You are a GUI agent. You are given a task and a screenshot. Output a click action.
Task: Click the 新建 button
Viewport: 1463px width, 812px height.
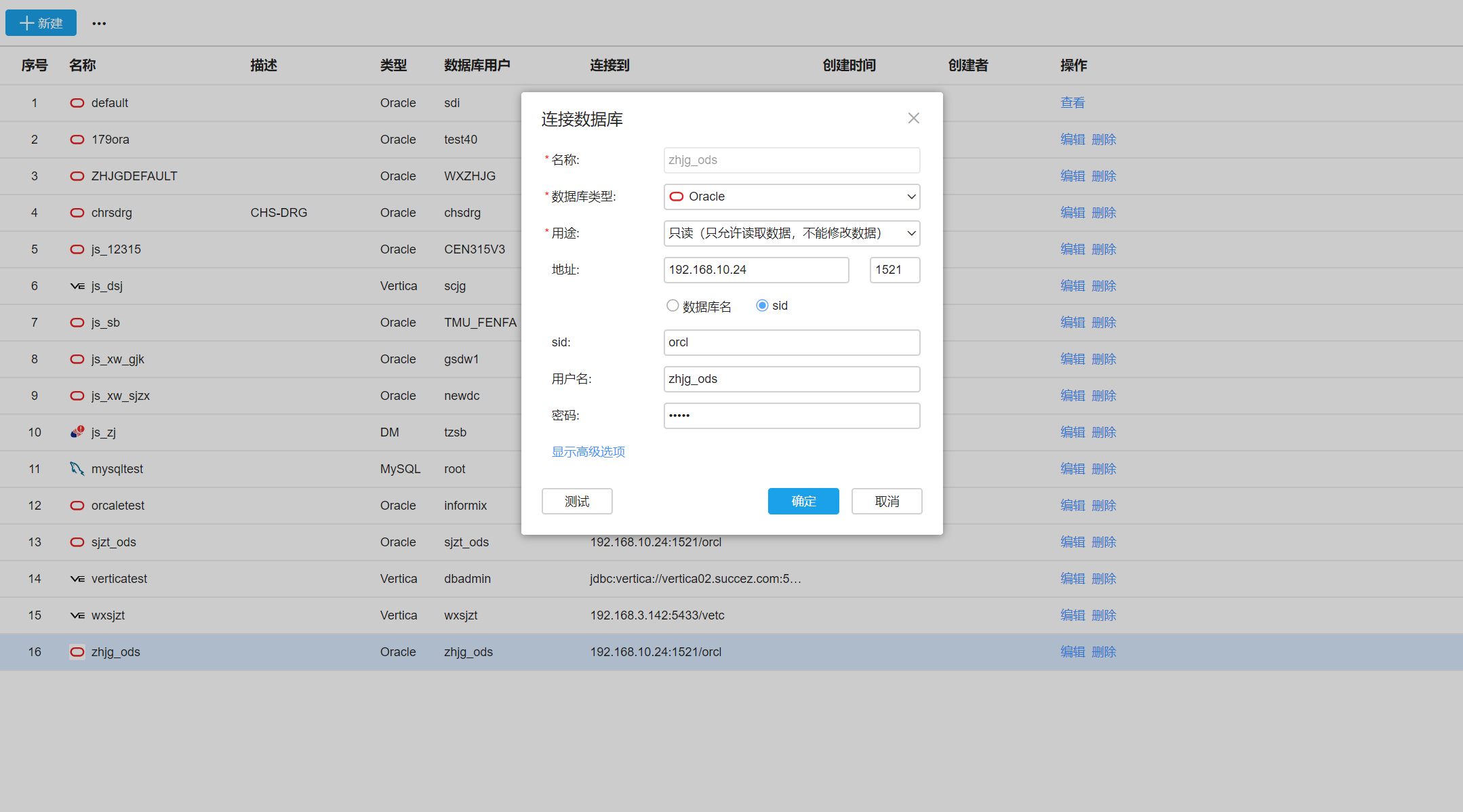(x=41, y=23)
